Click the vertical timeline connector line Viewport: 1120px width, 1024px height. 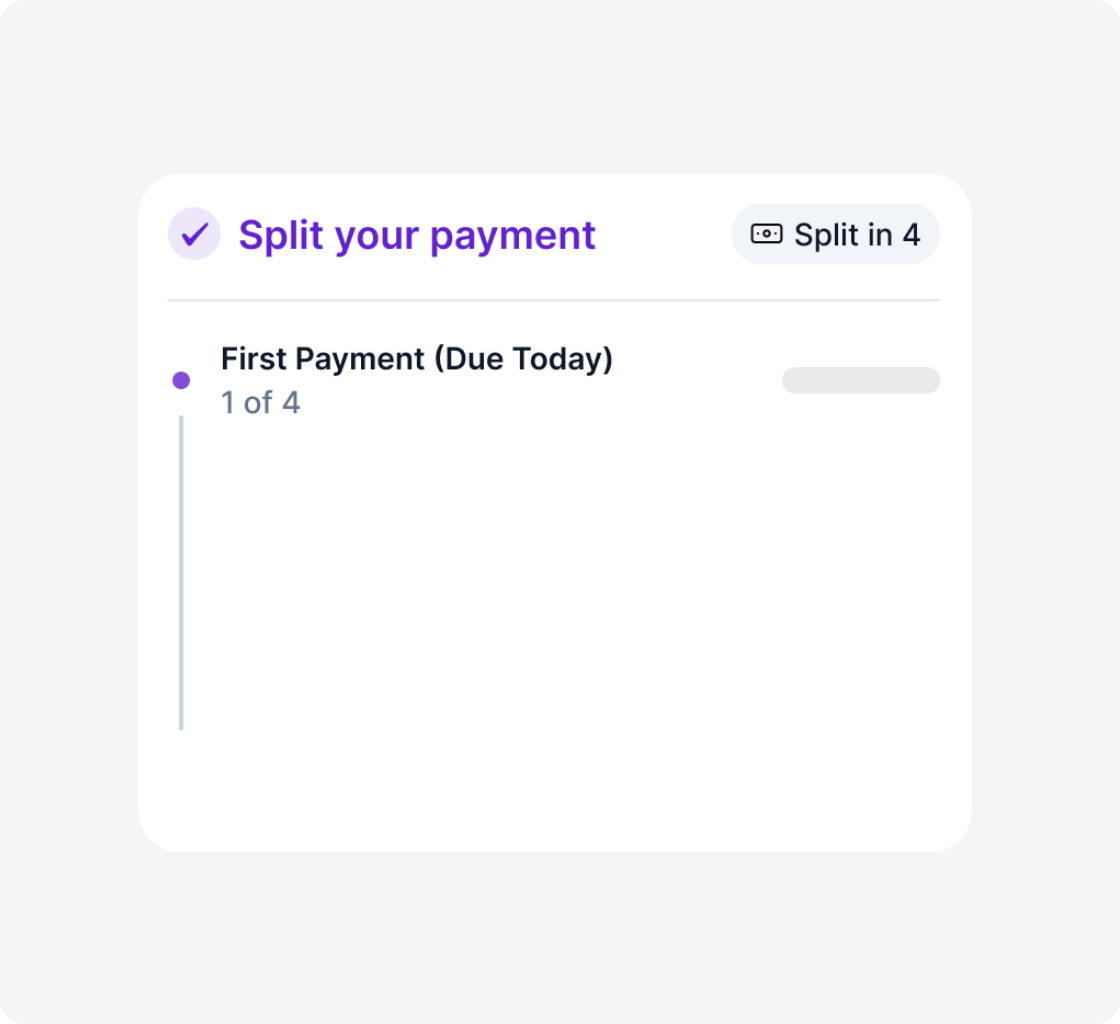click(181, 570)
